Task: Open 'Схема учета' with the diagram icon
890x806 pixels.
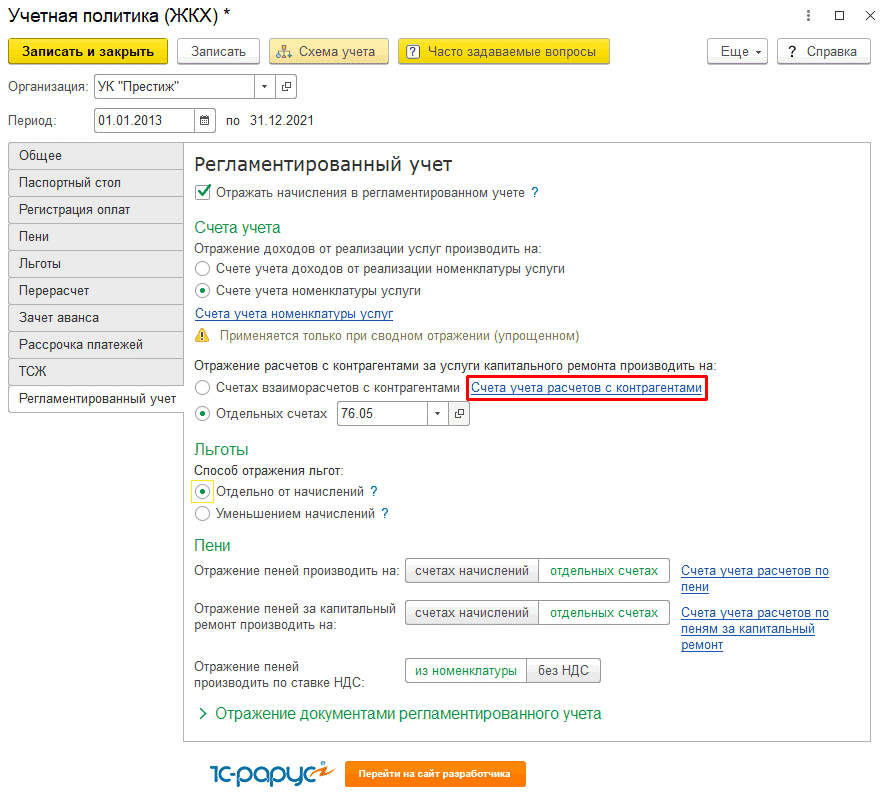Action: coord(323,52)
